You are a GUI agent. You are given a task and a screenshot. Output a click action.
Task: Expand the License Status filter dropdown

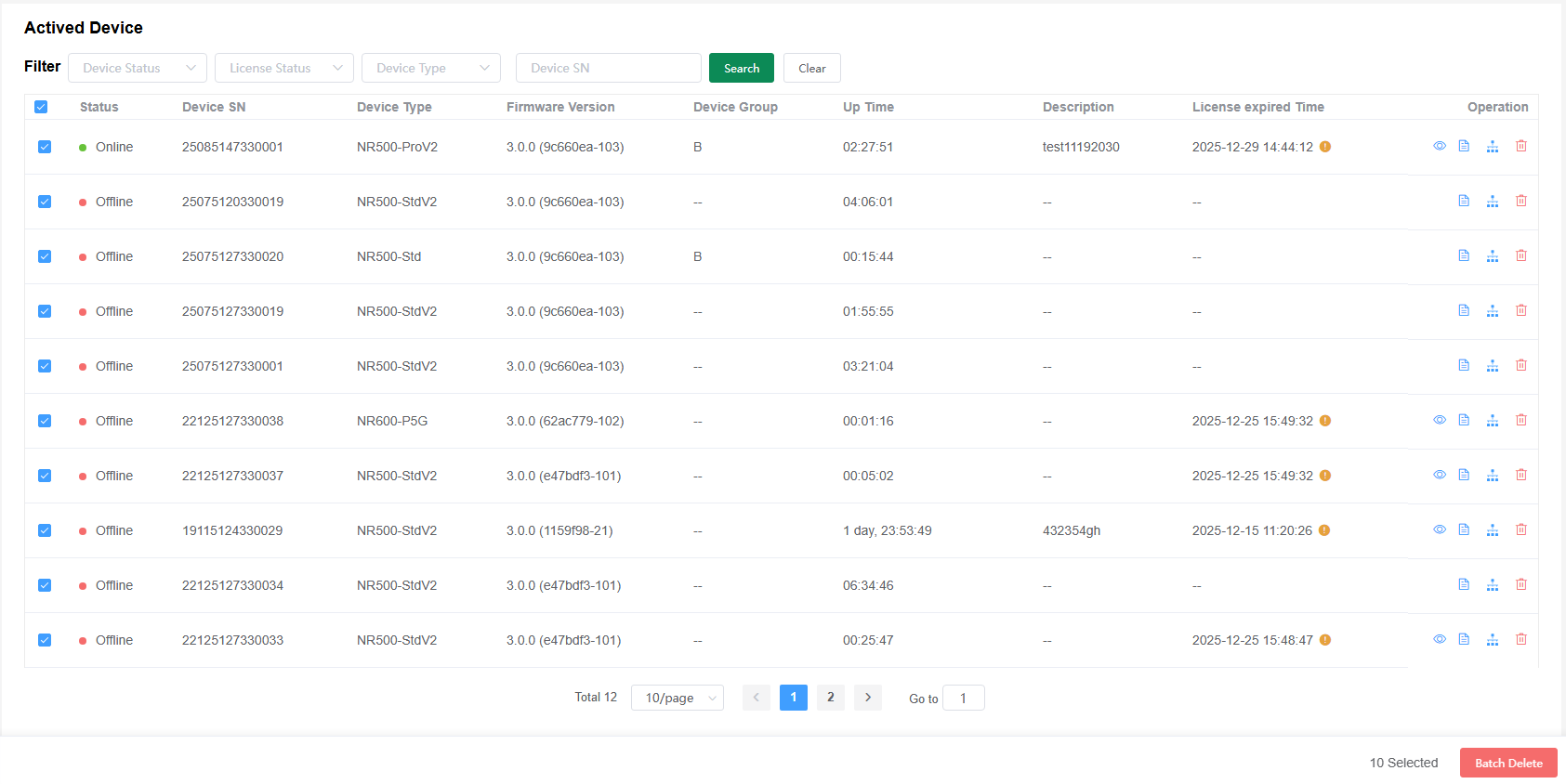(283, 68)
